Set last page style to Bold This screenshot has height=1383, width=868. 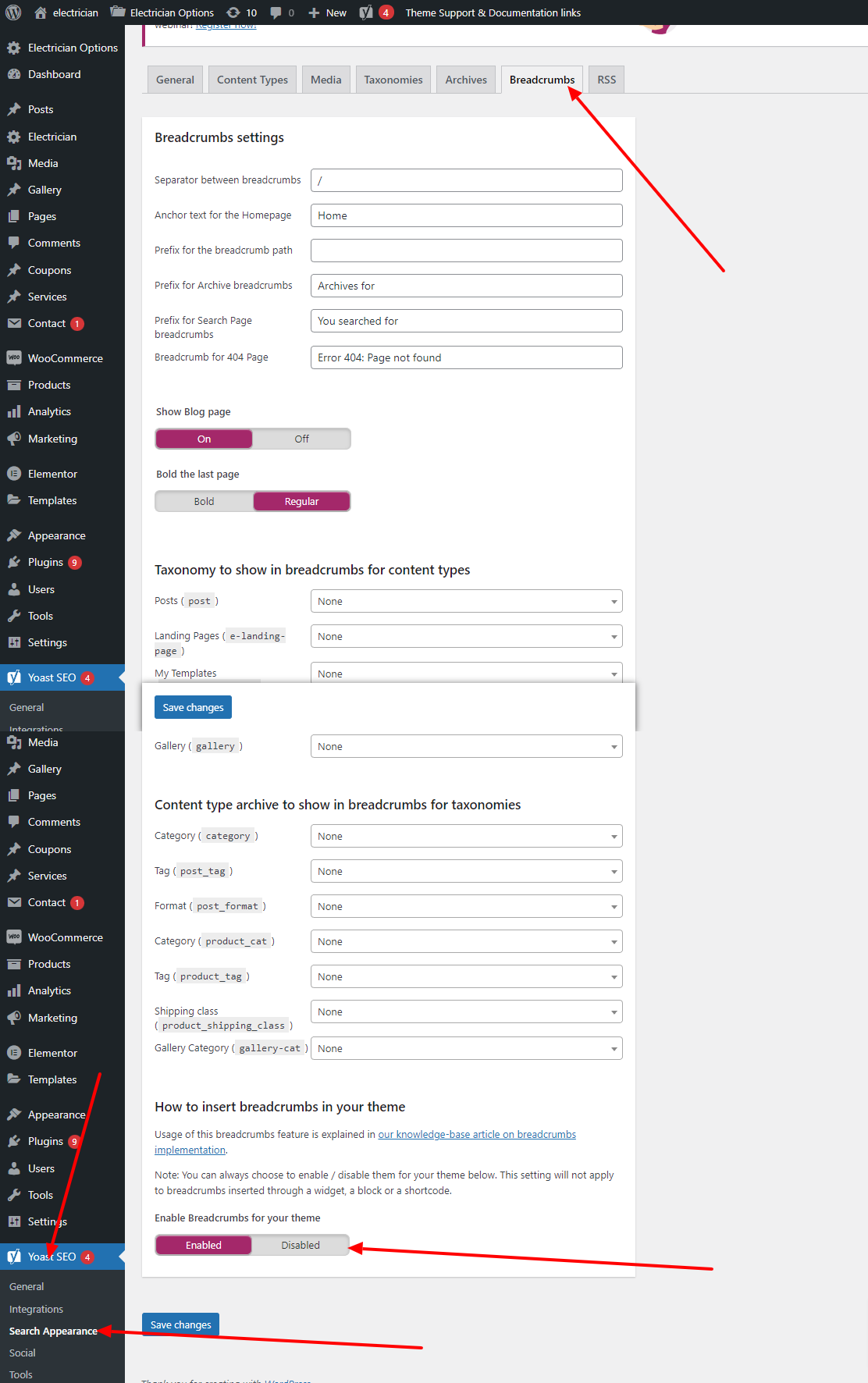click(204, 502)
